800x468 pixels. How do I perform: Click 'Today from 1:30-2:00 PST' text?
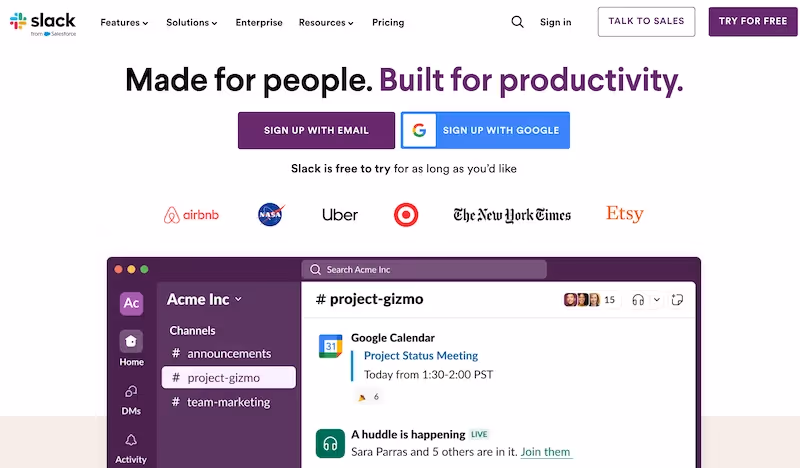click(x=429, y=375)
